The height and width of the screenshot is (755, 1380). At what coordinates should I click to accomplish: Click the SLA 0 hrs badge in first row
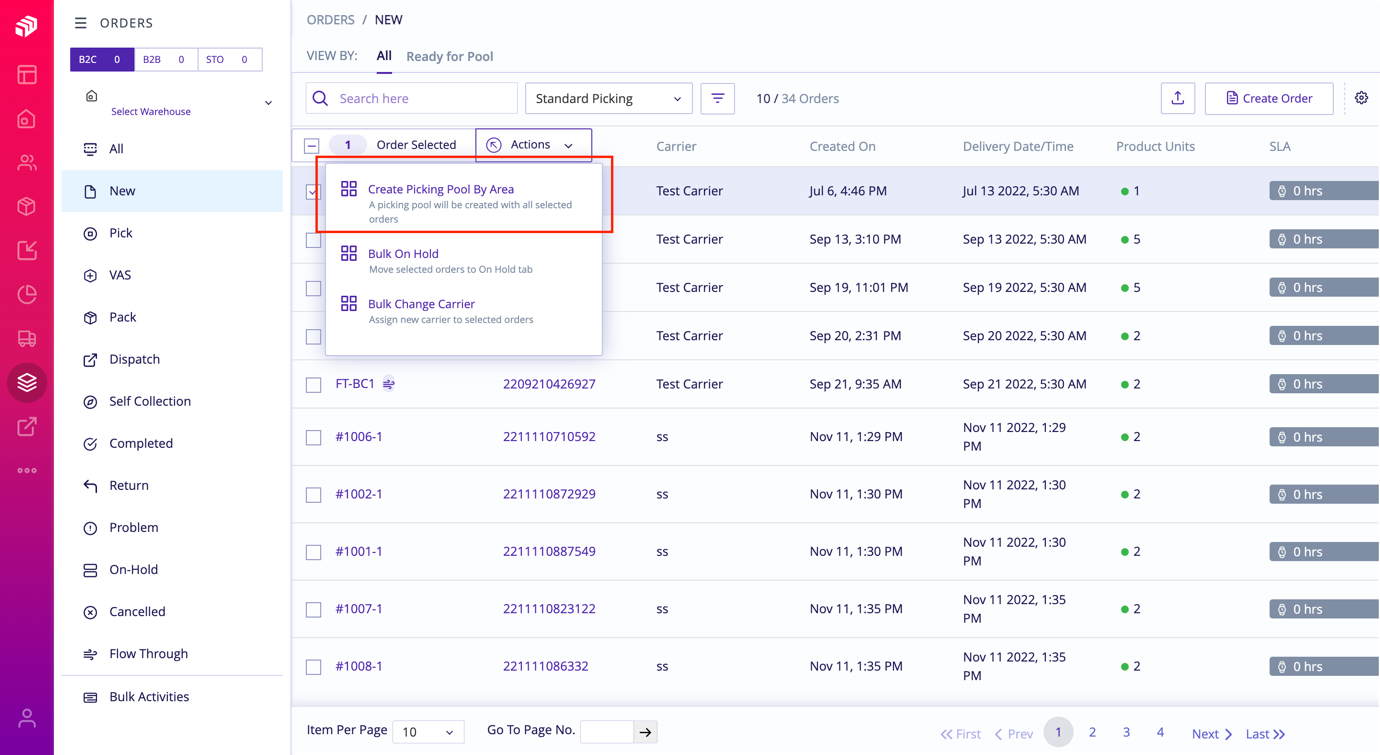tap(1324, 191)
